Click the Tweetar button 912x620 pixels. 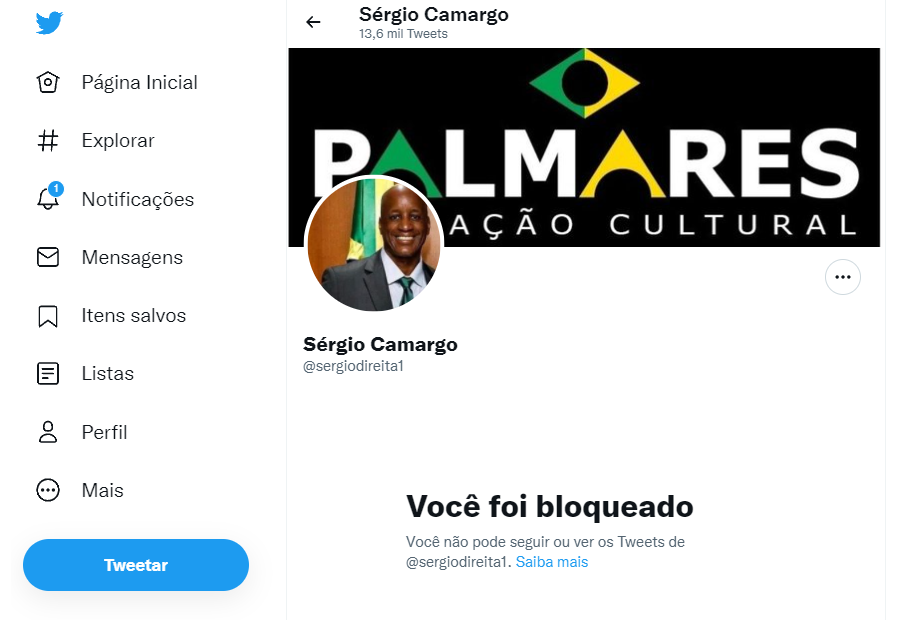click(136, 565)
